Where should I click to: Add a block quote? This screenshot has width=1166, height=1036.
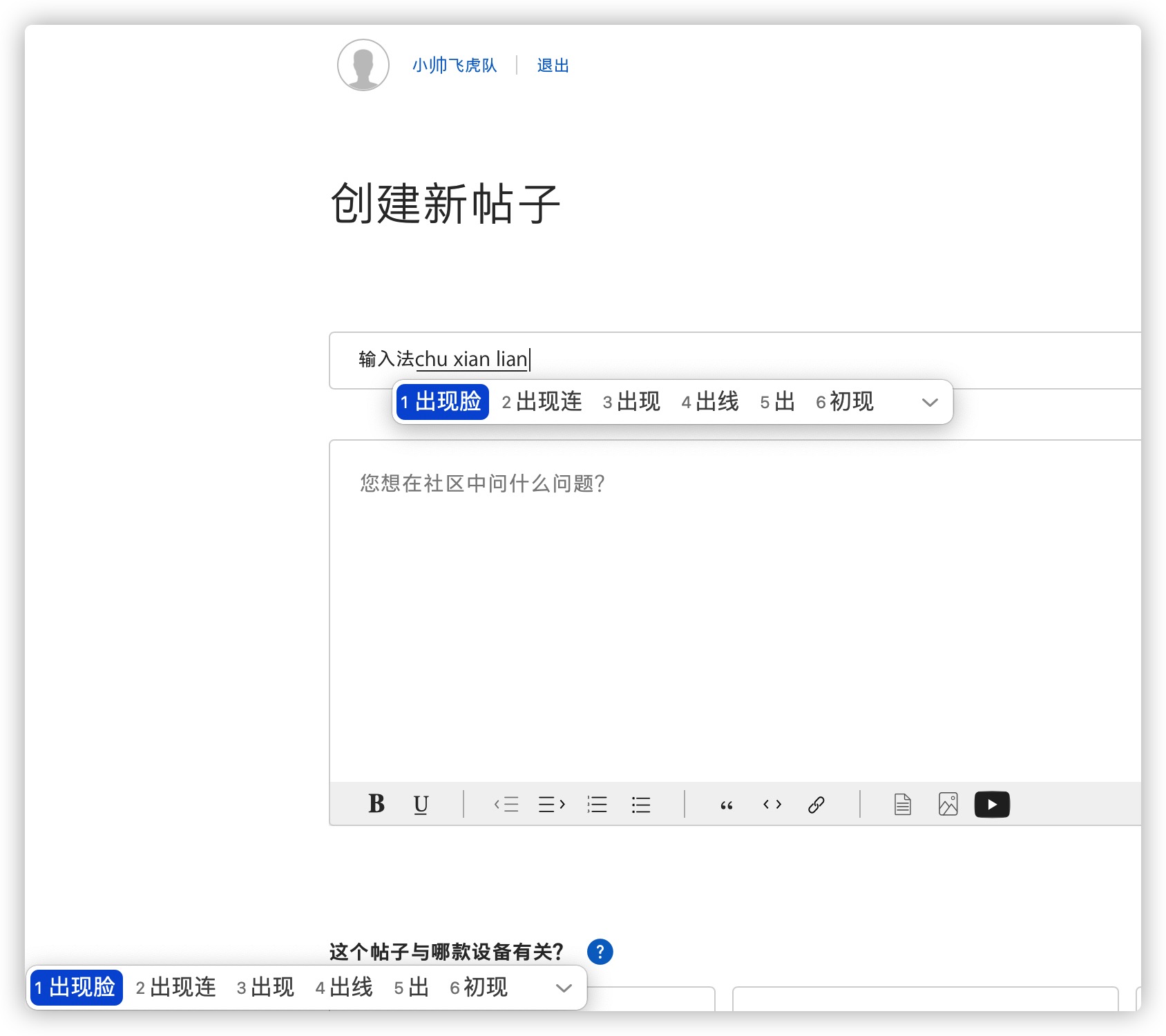pyautogui.click(x=727, y=805)
